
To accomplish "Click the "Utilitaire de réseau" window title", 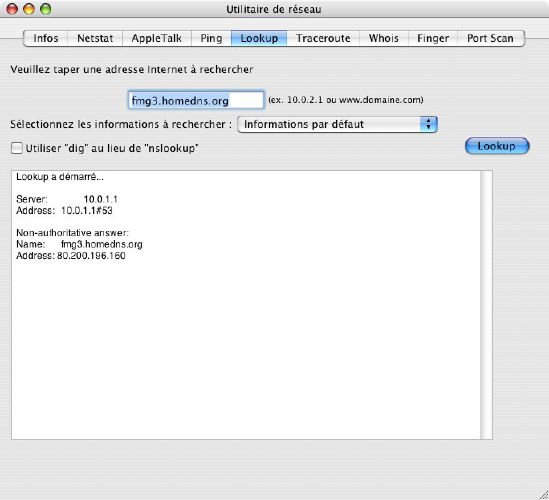I will pos(274,9).
